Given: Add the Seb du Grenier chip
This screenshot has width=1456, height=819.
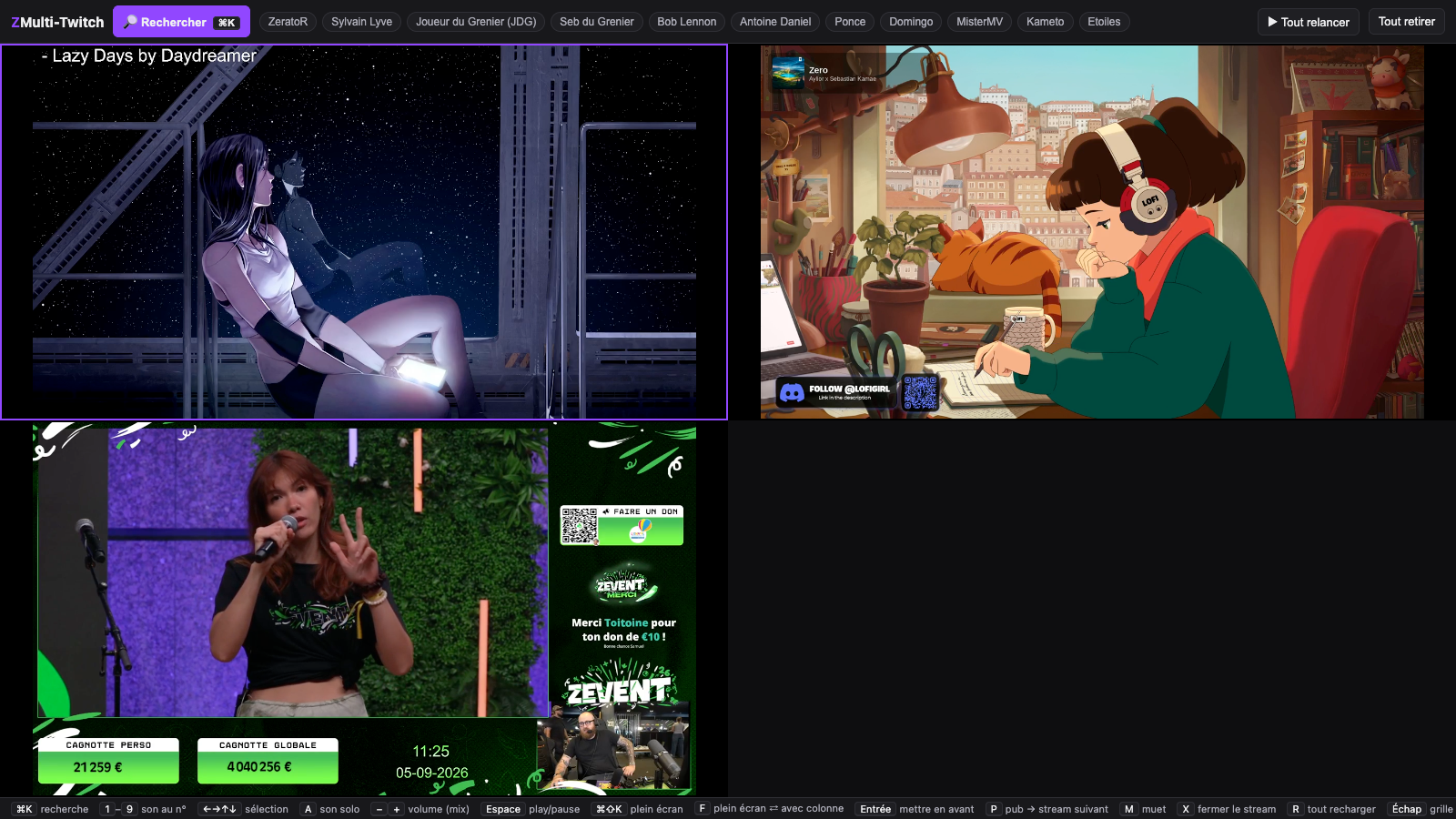Looking at the screenshot, I should [x=597, y=22].
